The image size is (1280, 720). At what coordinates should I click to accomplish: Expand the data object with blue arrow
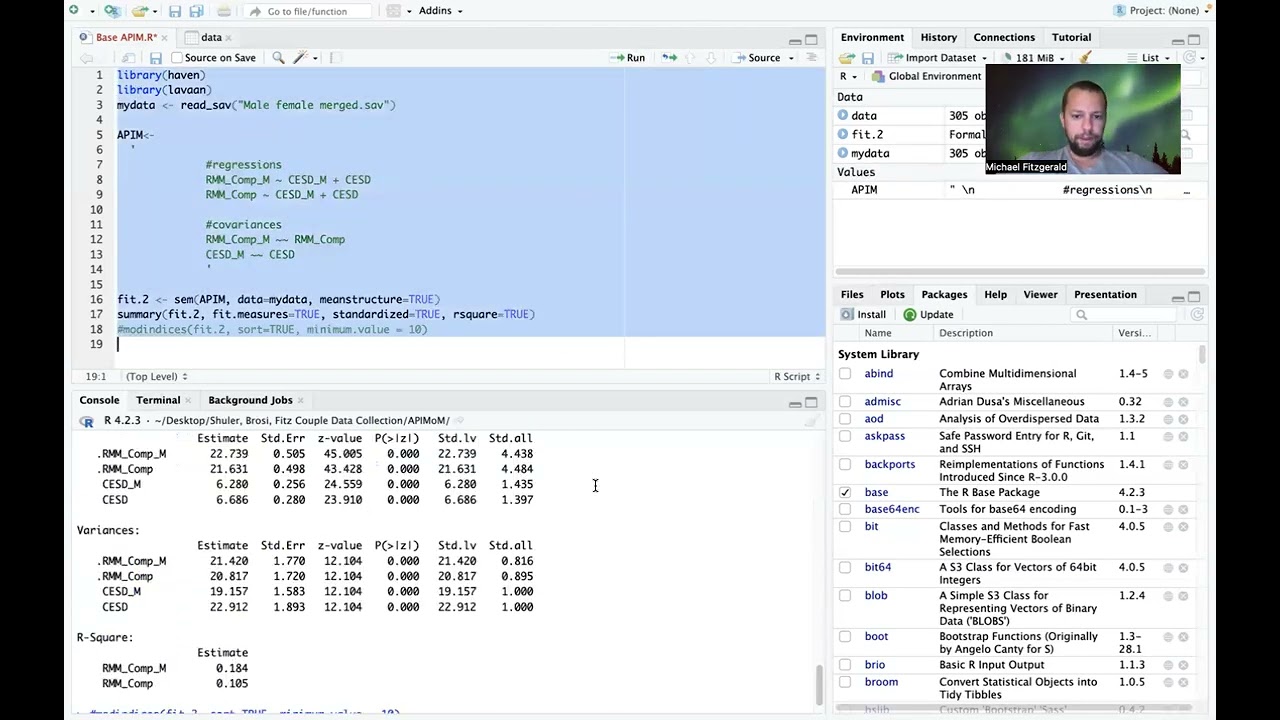[843, 116]
